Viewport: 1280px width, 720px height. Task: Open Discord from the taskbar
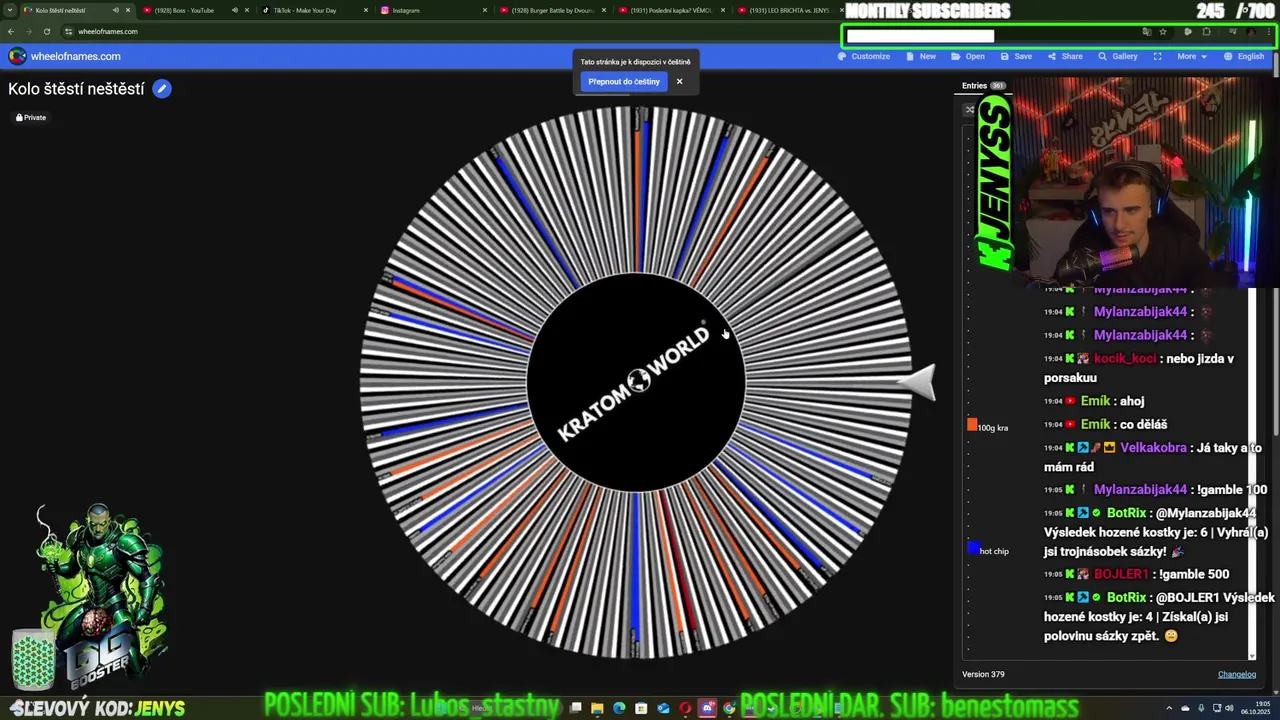707,708
